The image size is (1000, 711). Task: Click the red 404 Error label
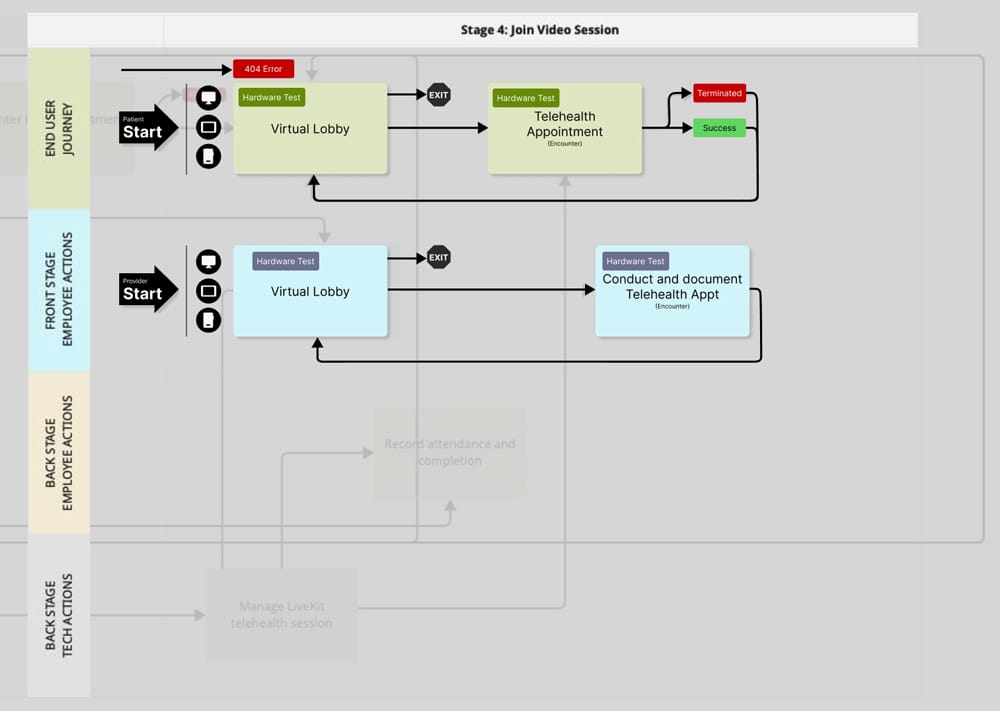click(264, 69)
